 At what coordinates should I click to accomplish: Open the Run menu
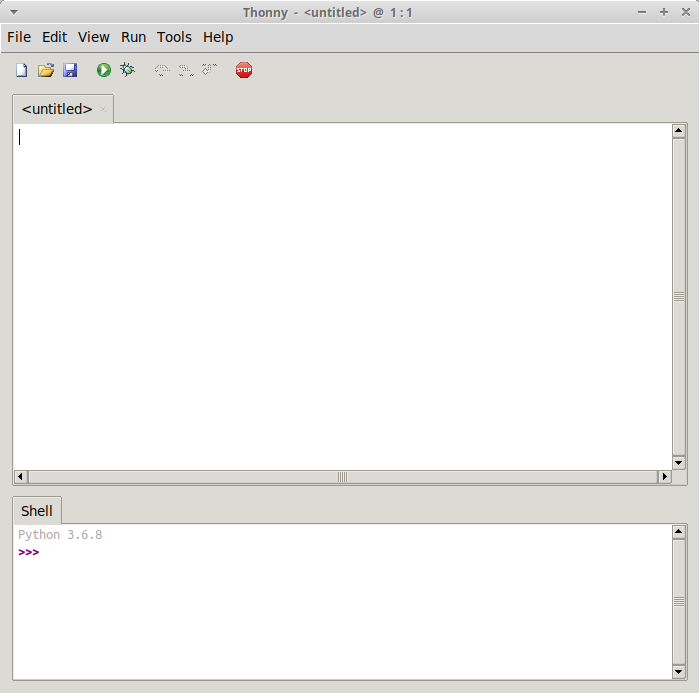coord(133,37)
